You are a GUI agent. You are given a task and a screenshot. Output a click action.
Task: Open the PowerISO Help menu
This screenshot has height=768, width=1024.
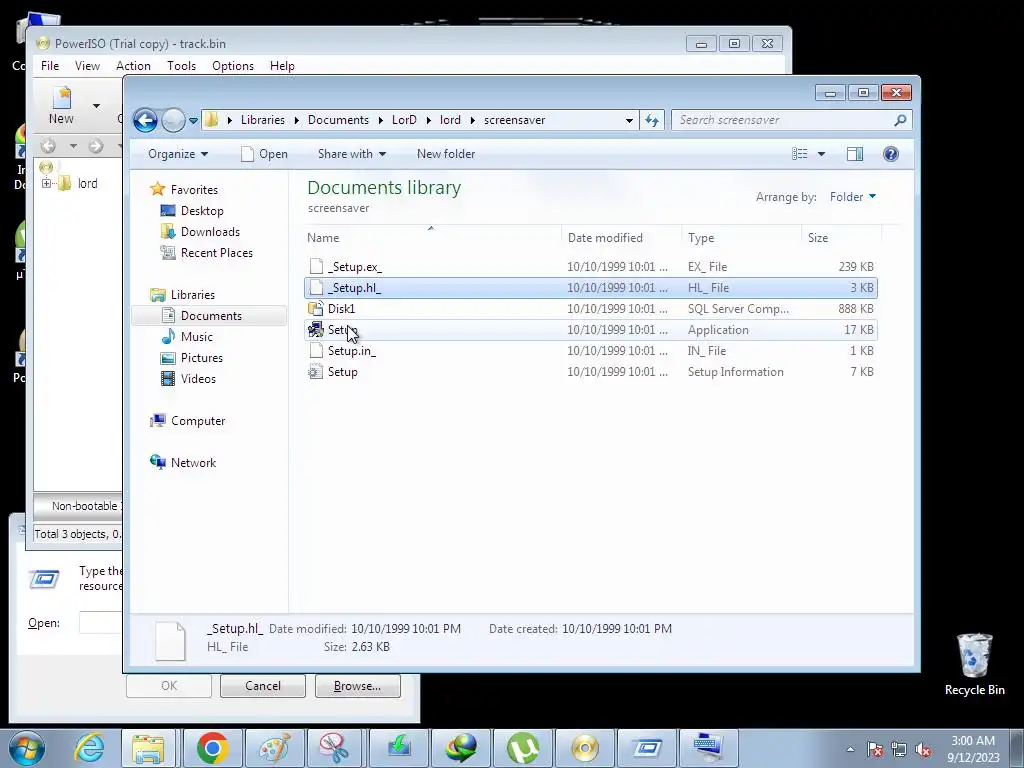pos(282,66)
